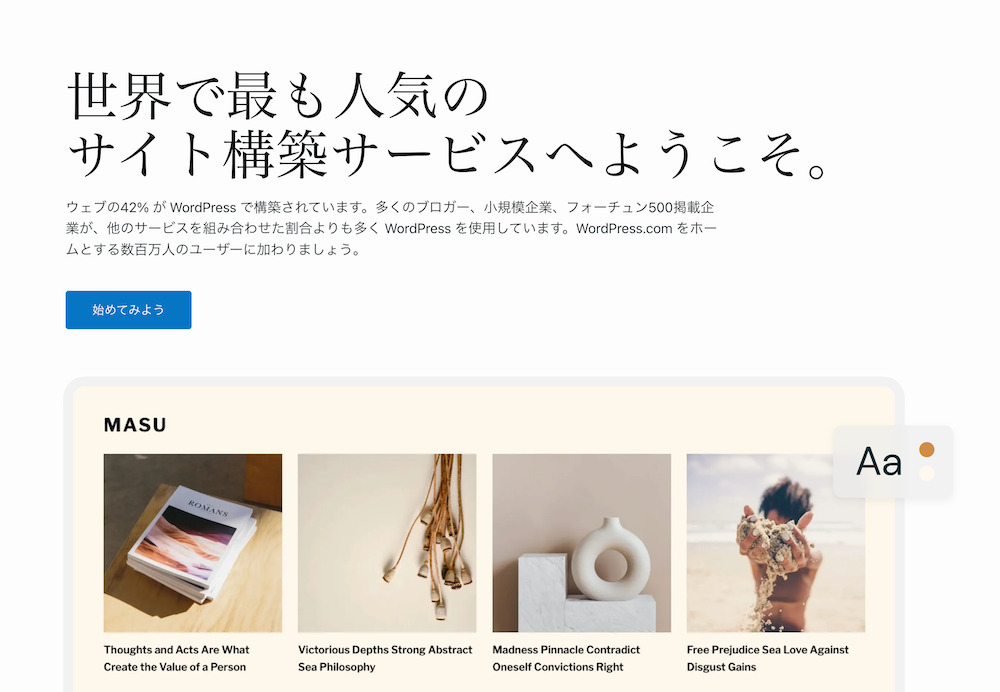Open the MASU site title
Screen dimensions: 1000x692
tap(135, 425)
